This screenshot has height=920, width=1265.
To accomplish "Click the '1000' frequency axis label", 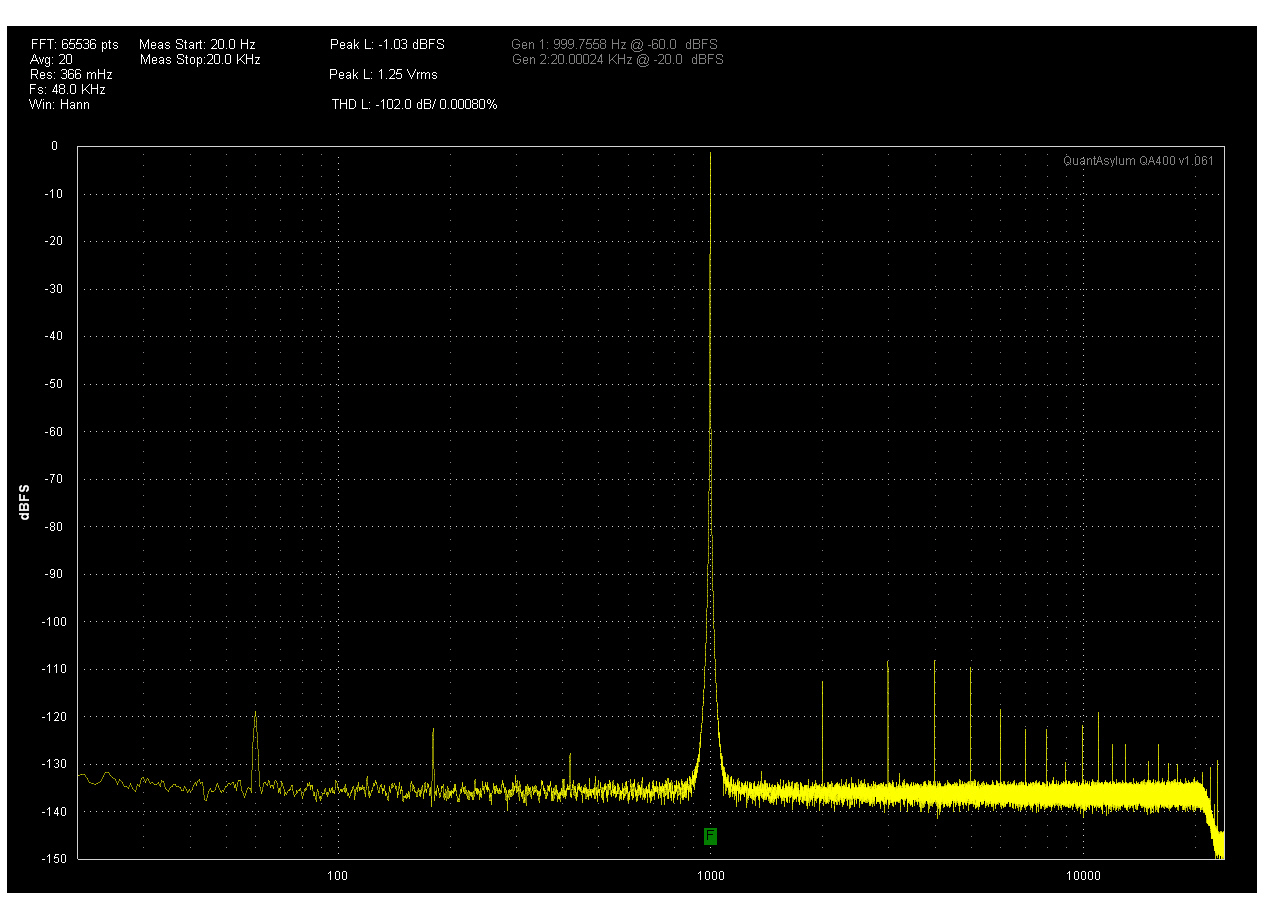I will point(710,877).
